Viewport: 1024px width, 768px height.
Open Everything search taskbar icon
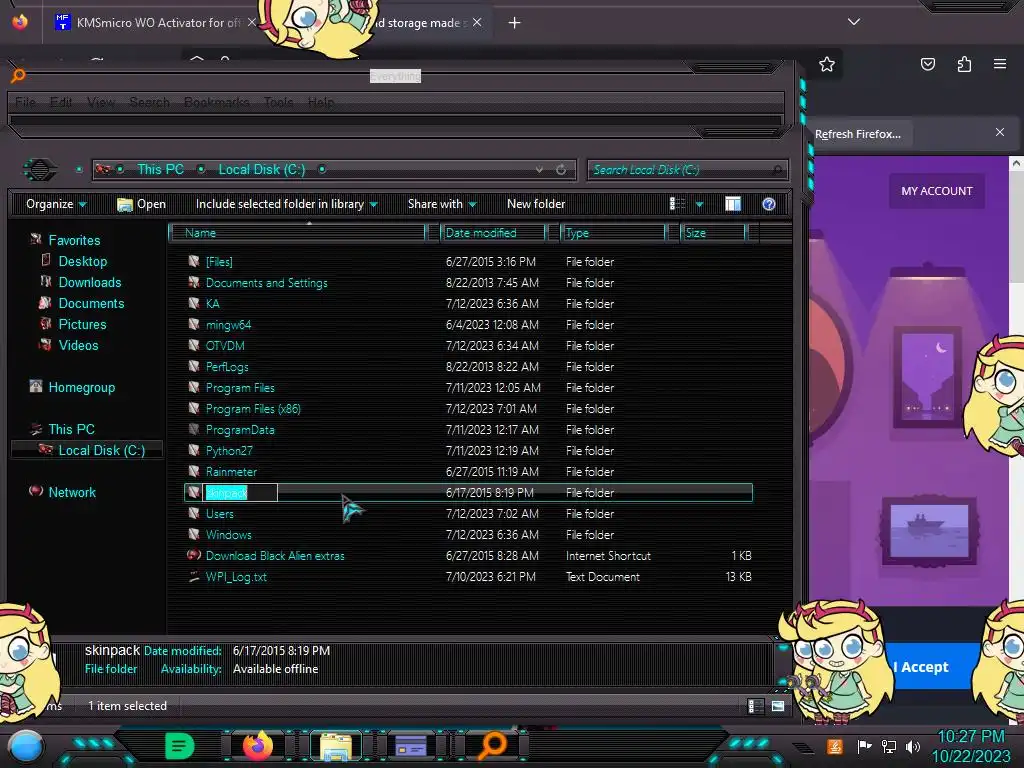(492, 746)
